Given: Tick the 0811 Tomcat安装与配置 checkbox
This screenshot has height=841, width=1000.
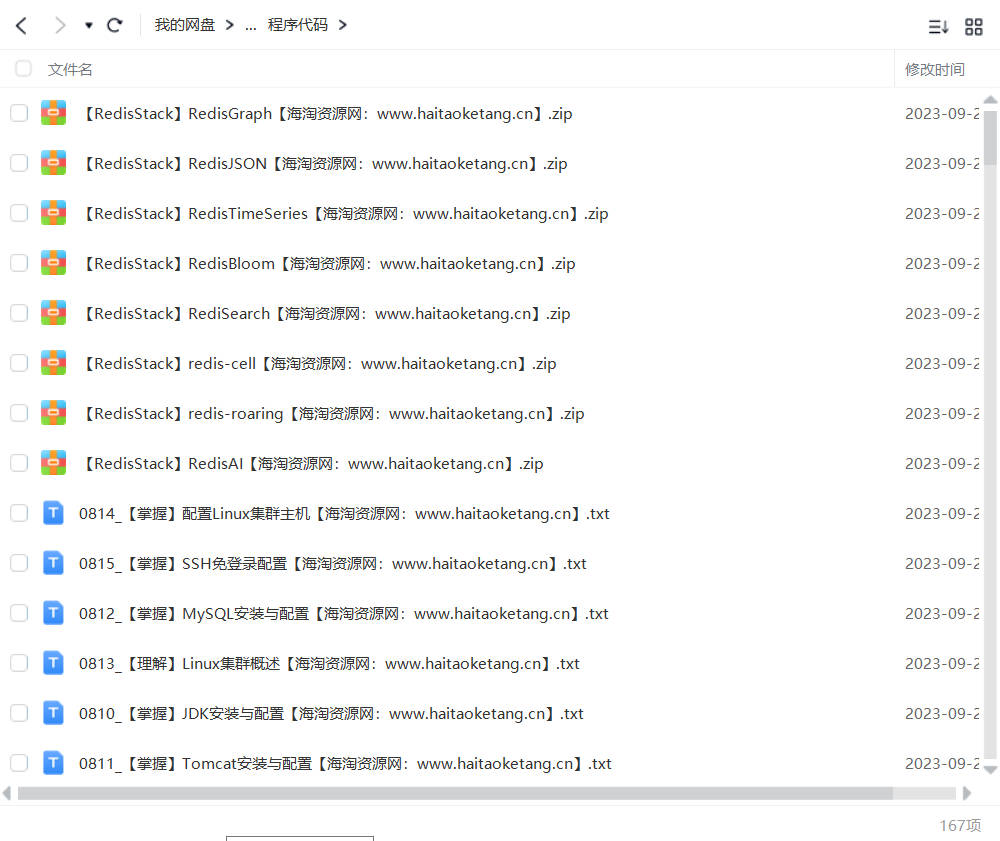Looking at the screenshot, I should 19,763.
